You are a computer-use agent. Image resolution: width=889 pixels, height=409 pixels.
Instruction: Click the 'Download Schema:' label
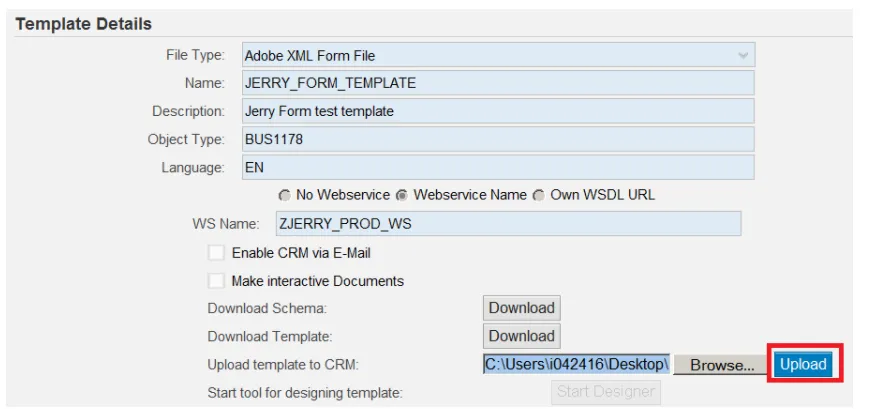[x=267, y=309]
